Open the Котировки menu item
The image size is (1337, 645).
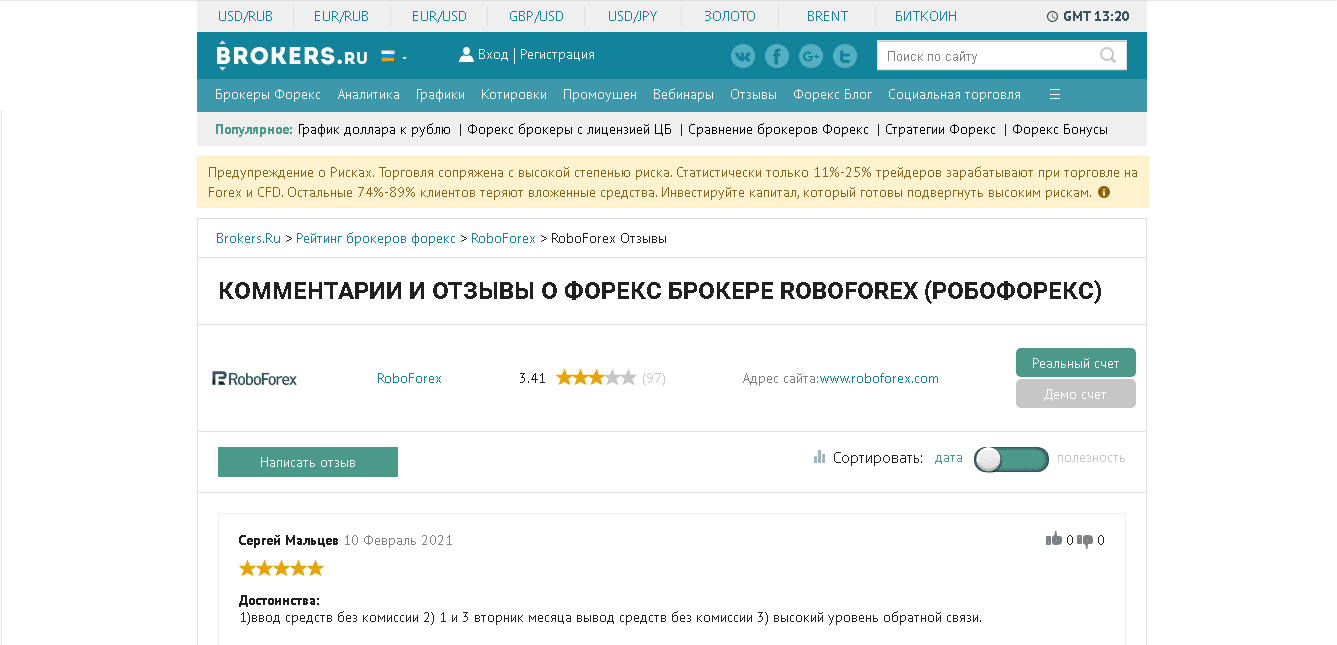[x=513, y=95]
